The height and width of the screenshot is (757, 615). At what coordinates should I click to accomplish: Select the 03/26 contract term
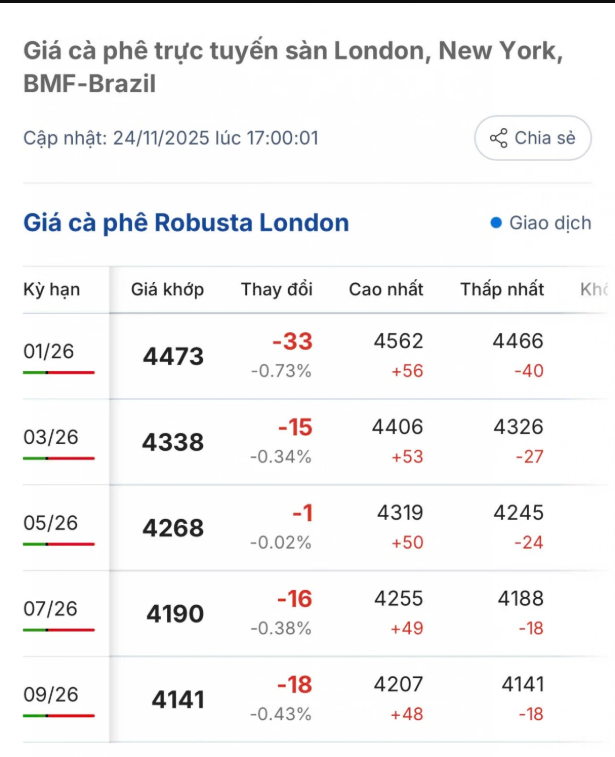[x=50, y=438]
